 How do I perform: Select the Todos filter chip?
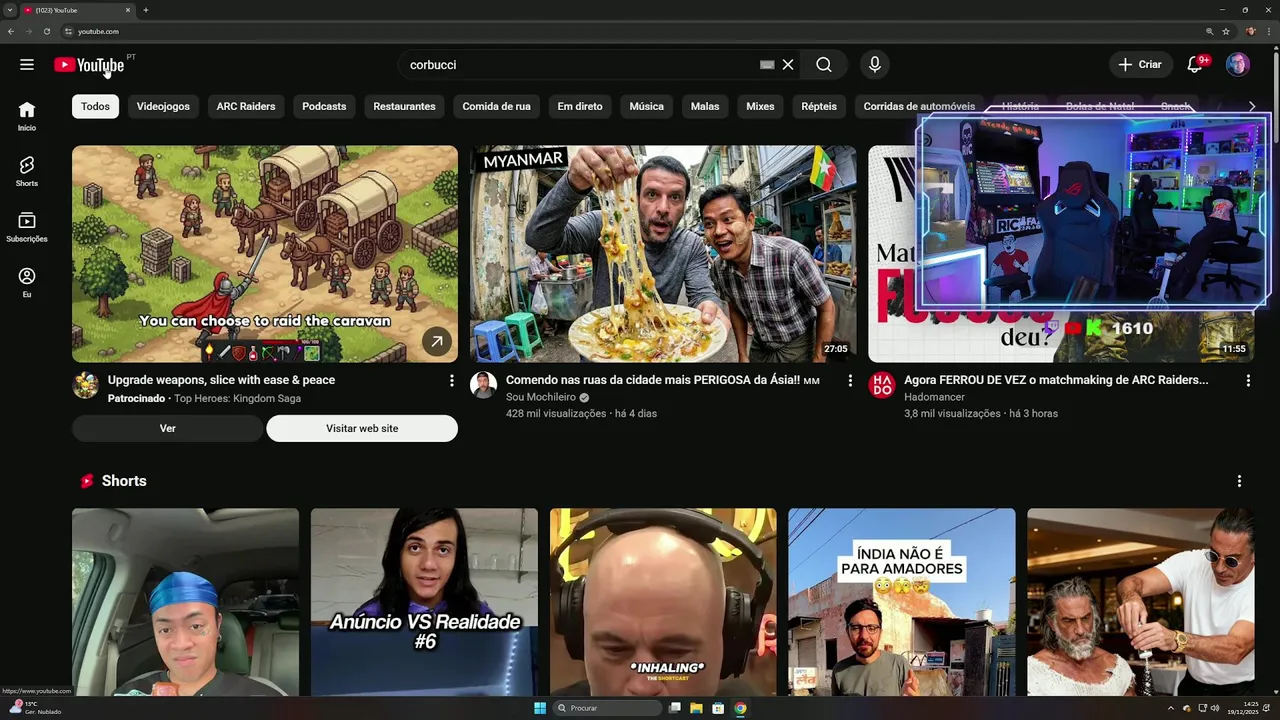coord(95,106)
